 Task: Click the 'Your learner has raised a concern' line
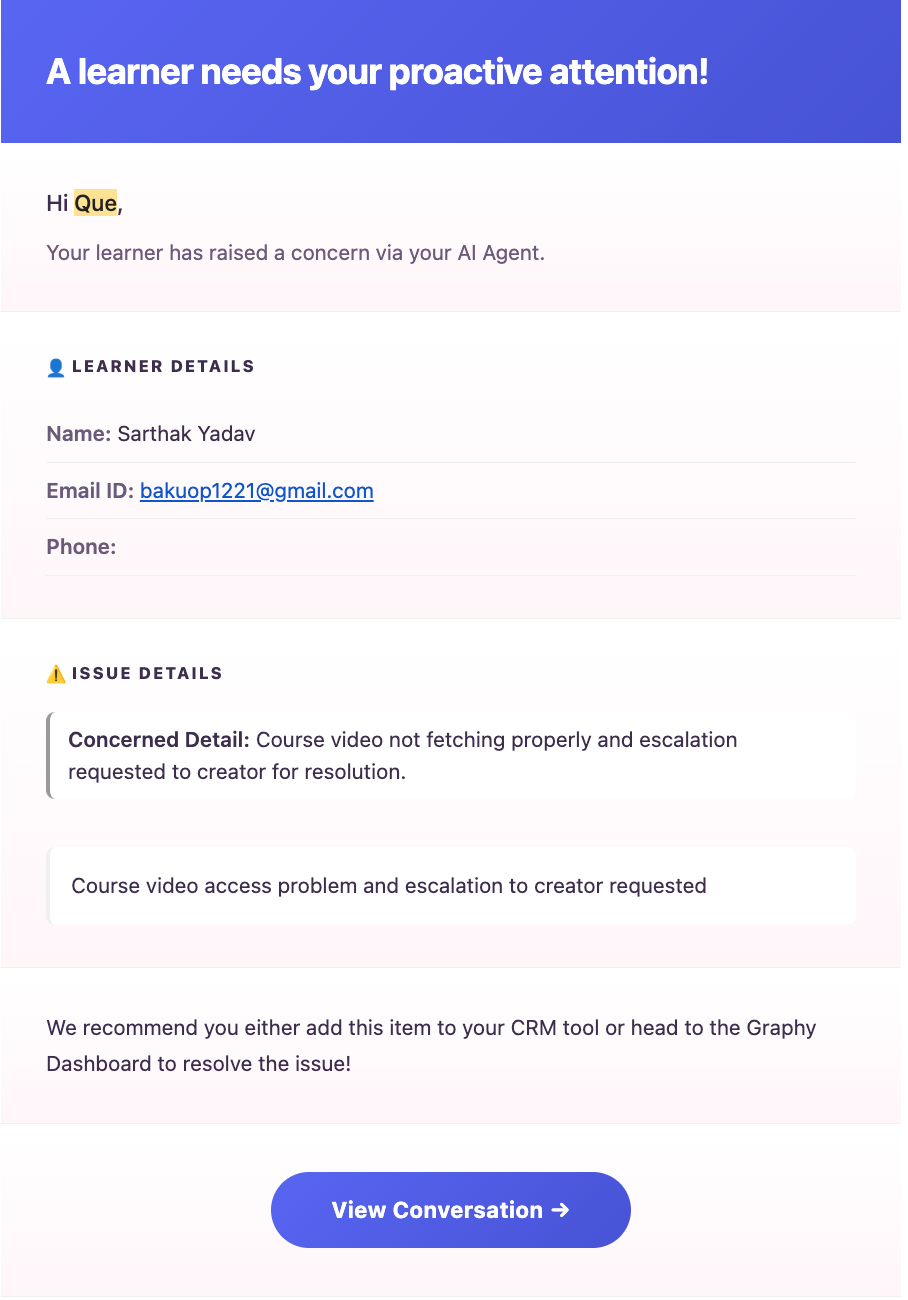(x=295, y=253)
